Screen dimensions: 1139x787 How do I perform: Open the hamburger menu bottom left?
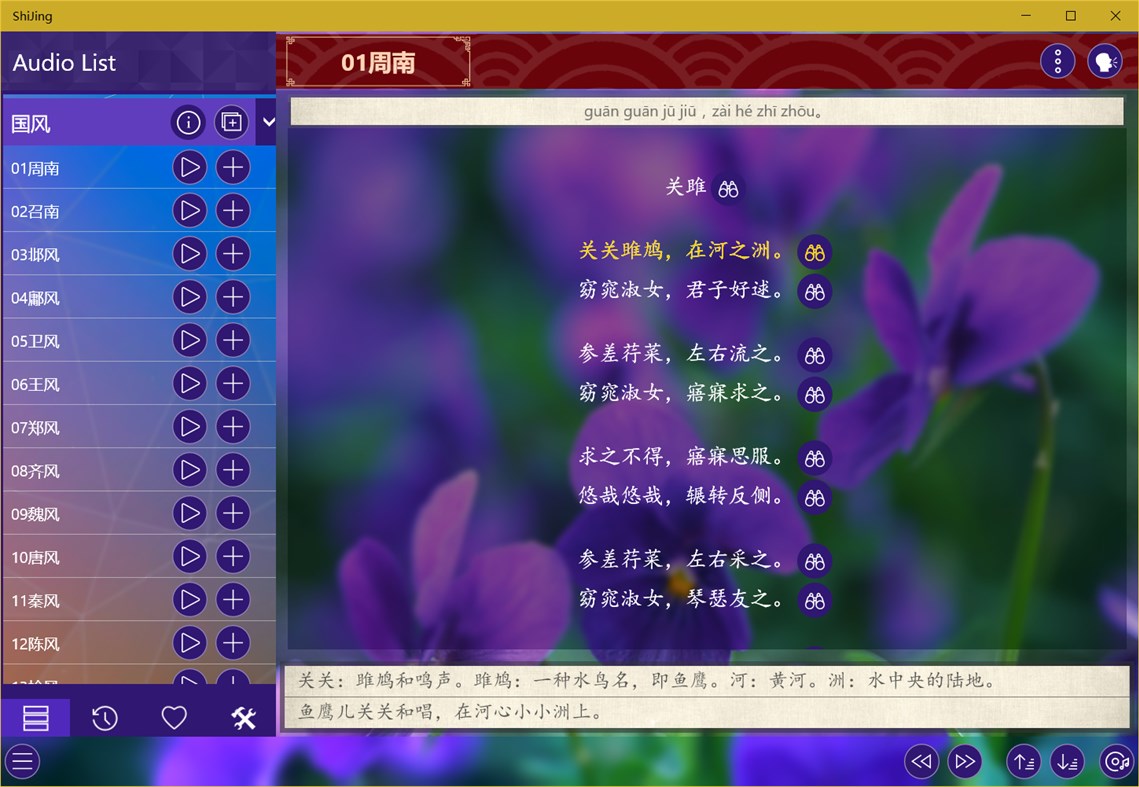click(22, 761)
